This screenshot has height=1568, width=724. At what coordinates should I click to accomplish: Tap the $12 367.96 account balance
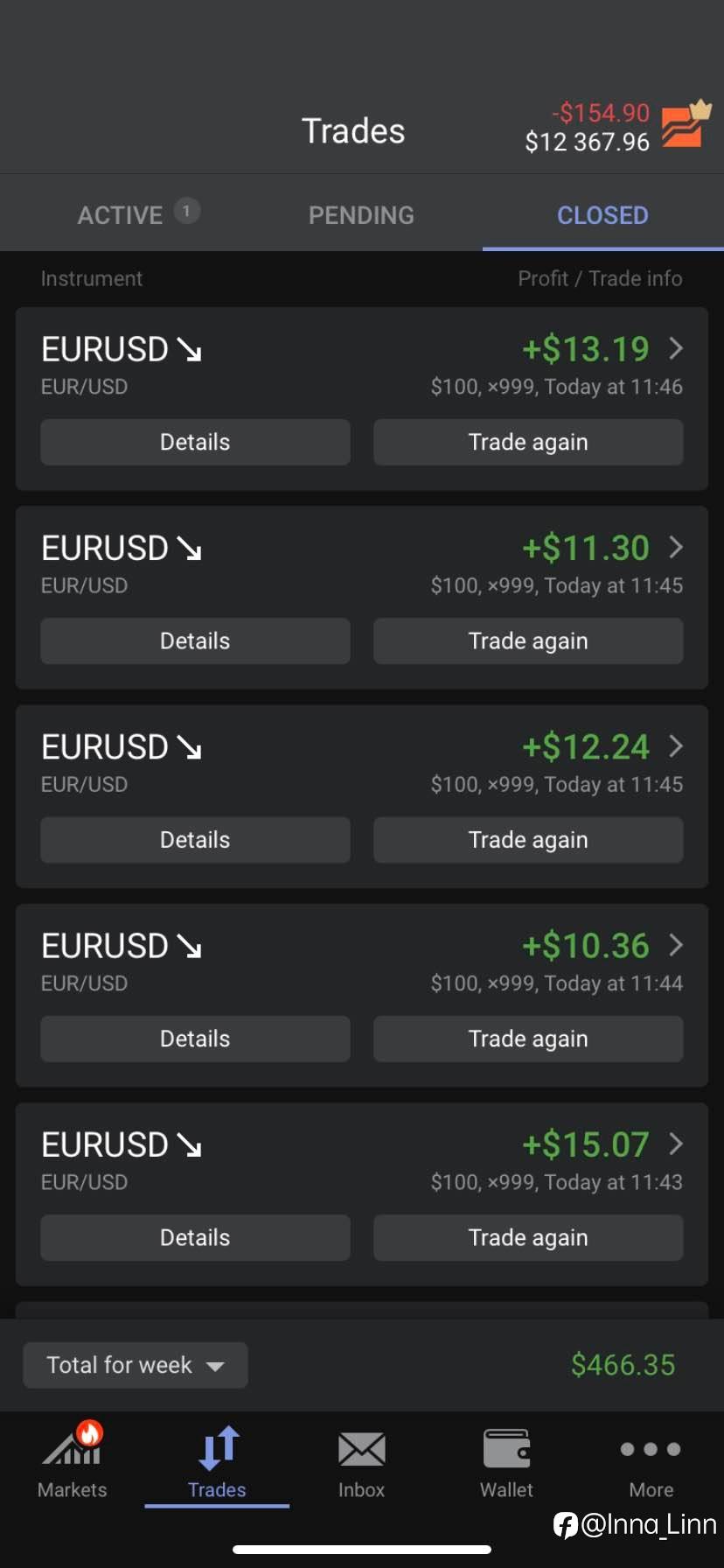pyautogui.click(x=587, y=142)
